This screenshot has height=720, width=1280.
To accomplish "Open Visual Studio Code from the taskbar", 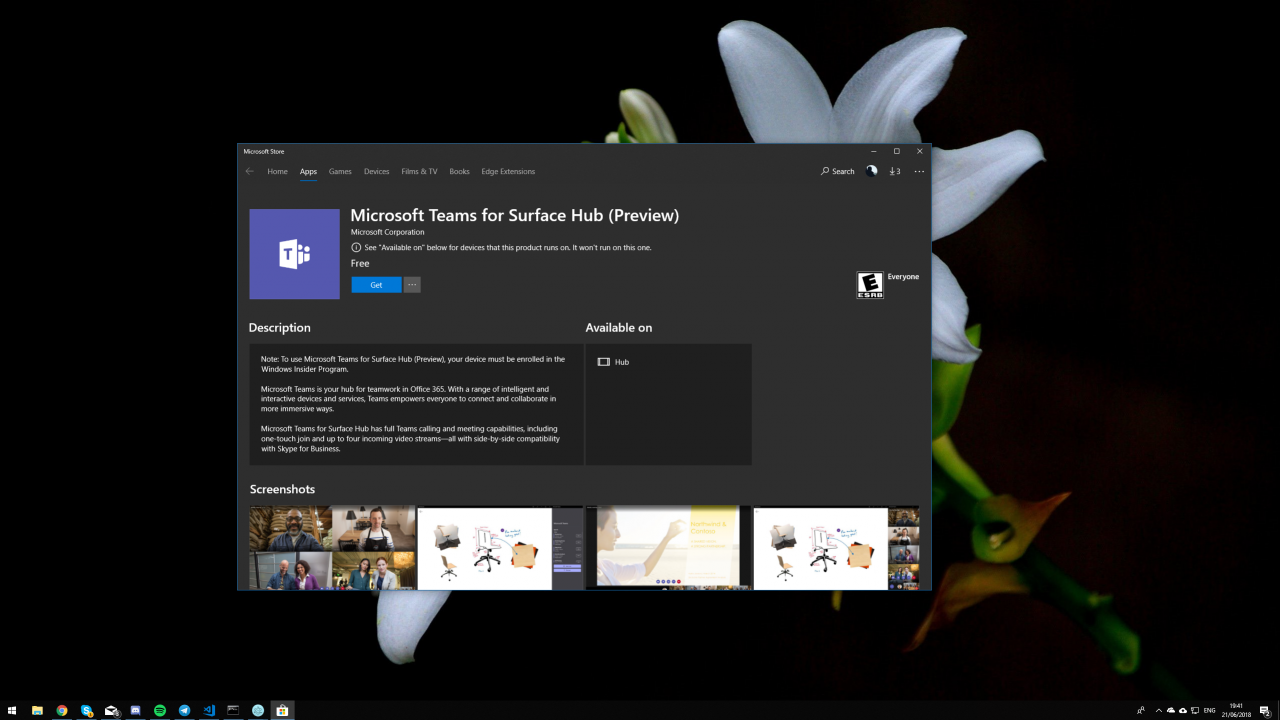I will pyautogui.click(x=209, y=710).
